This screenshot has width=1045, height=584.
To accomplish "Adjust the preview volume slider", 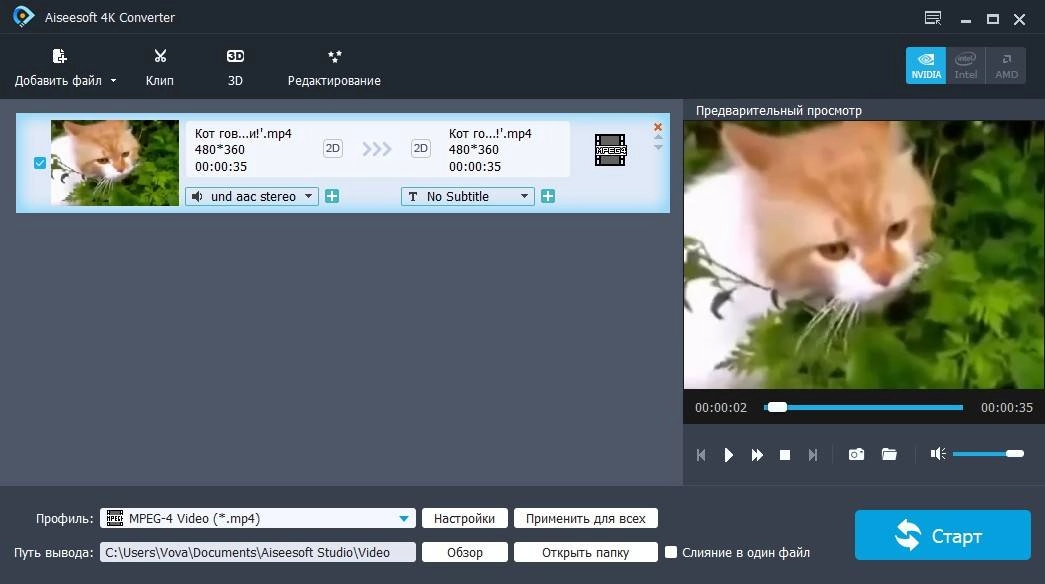I will pos(988,454).
